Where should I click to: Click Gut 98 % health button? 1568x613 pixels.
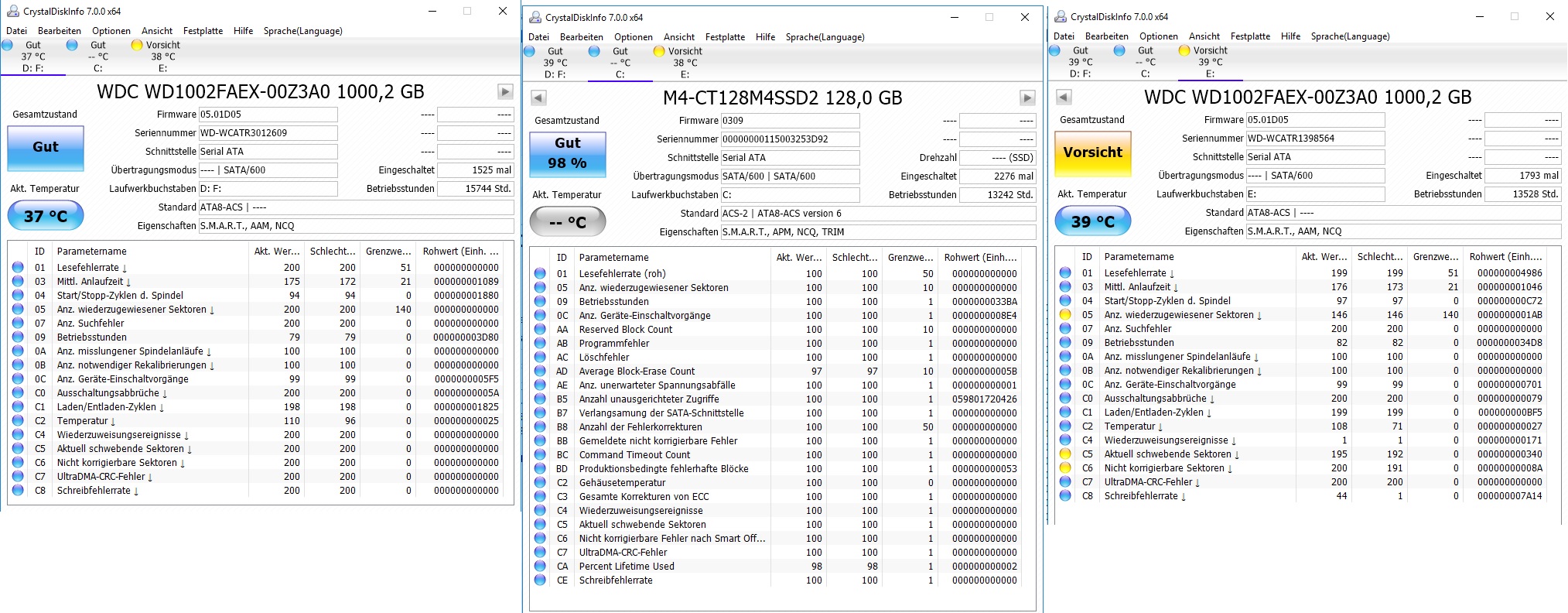coord(568,153)
